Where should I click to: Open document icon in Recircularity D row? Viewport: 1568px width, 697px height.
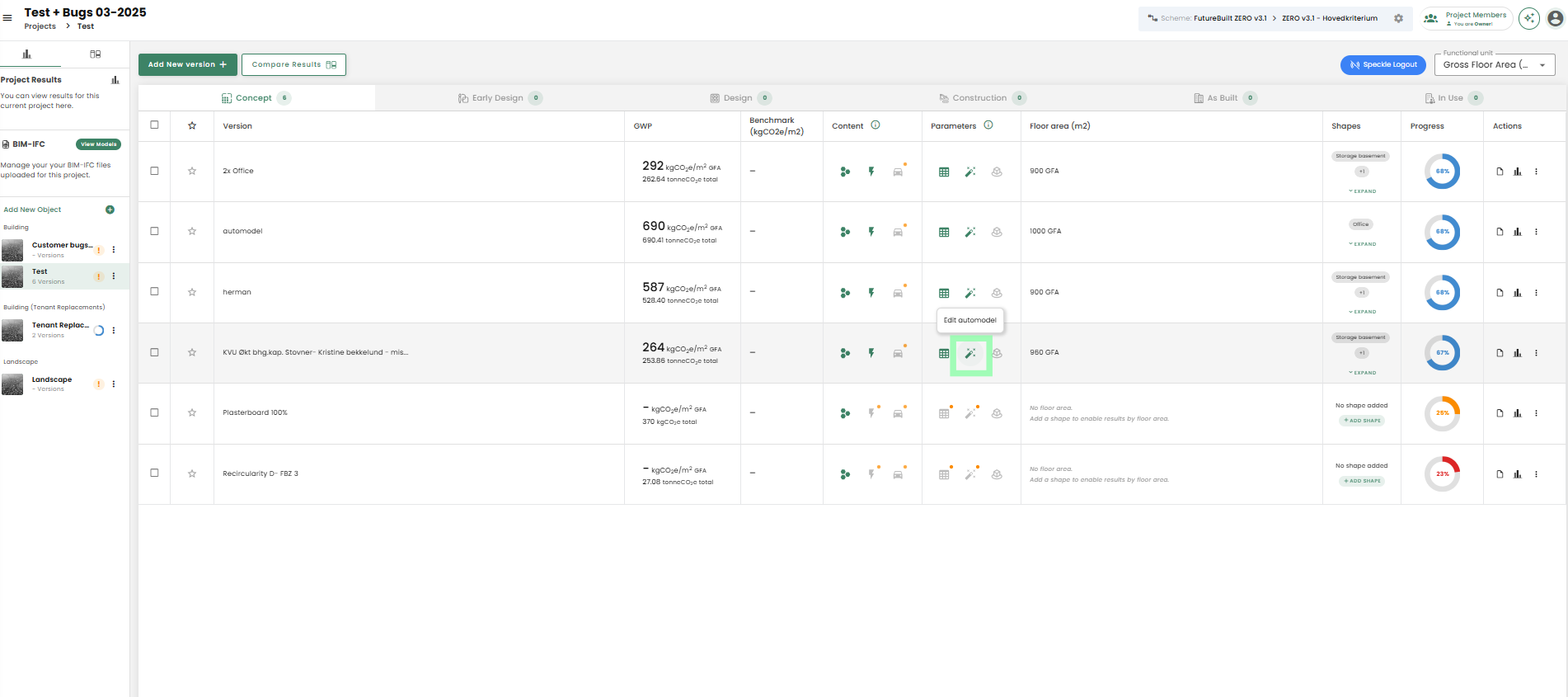tap(1500, 474)
